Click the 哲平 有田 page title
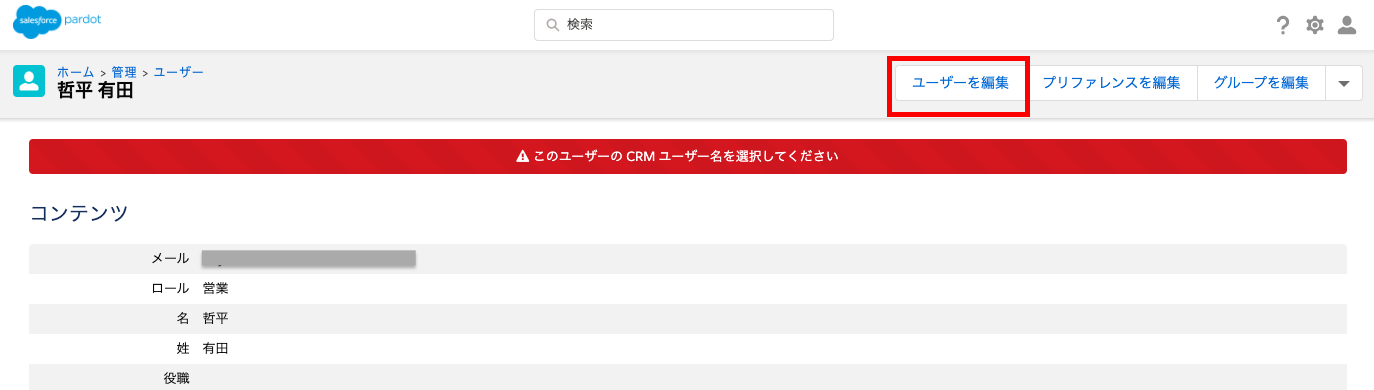The image size is (1374, 390). (95, 91)
